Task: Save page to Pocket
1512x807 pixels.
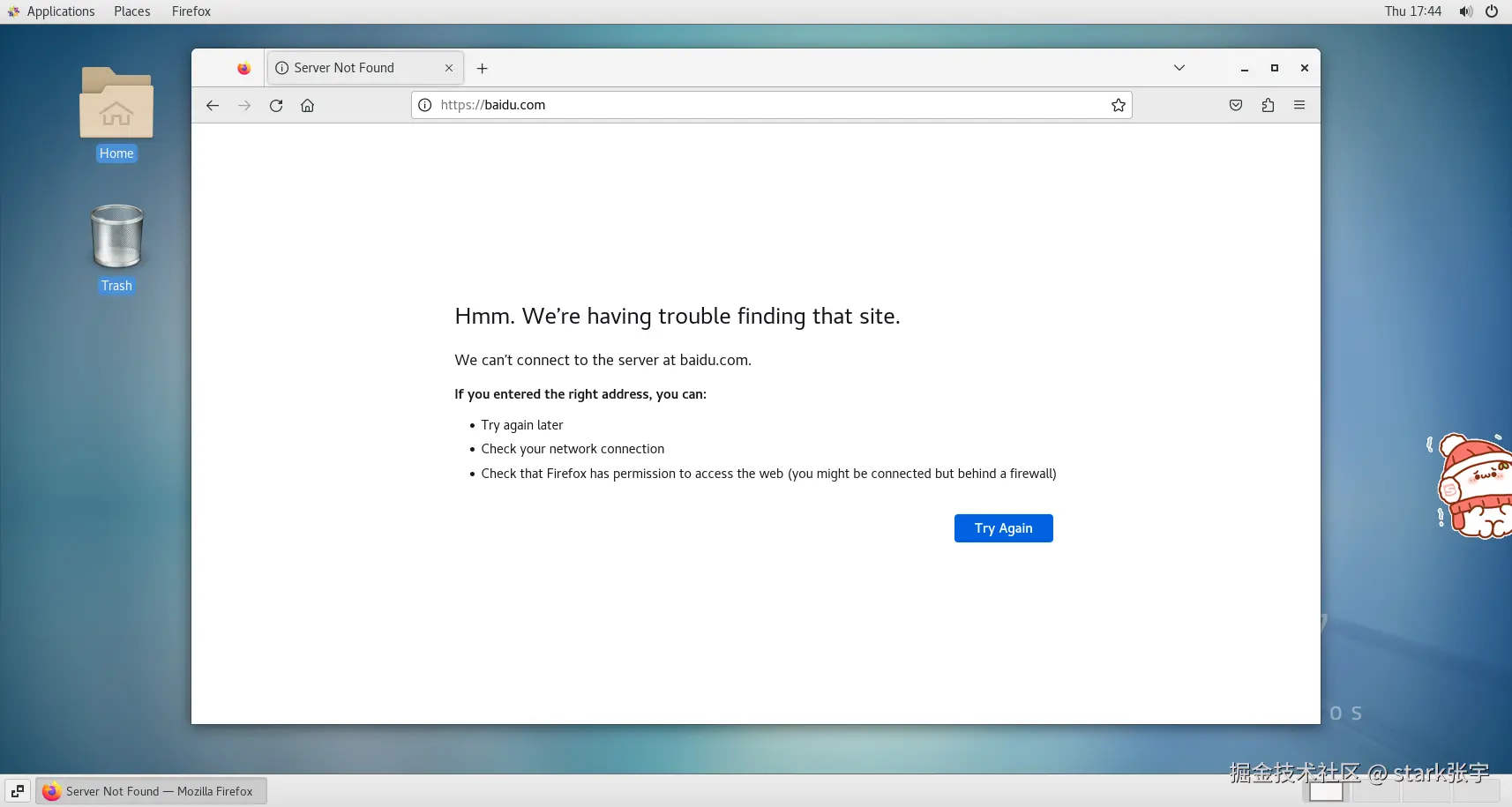Action: coord(1236,105)
